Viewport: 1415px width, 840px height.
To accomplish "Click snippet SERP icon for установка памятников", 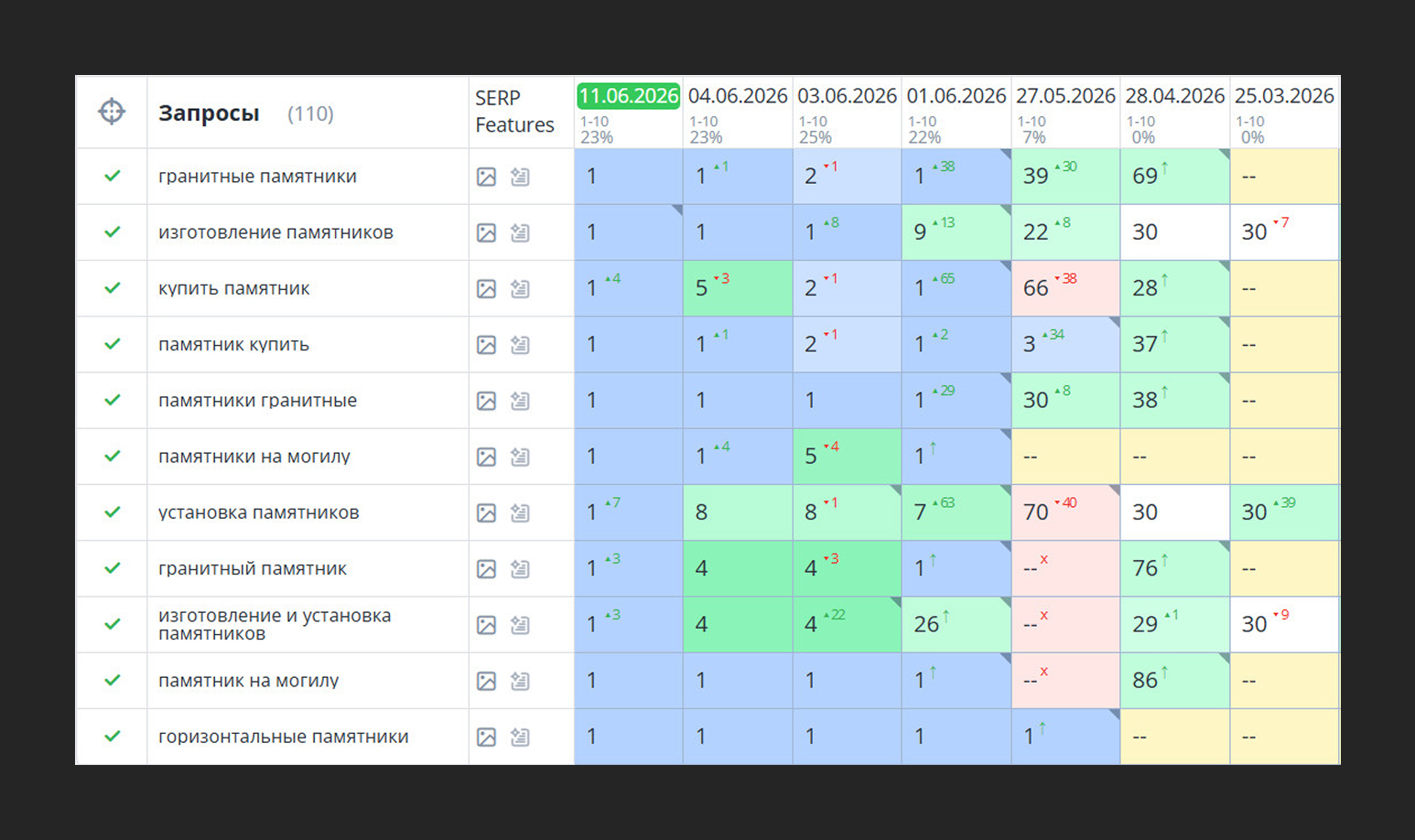I will coord(520,512).
